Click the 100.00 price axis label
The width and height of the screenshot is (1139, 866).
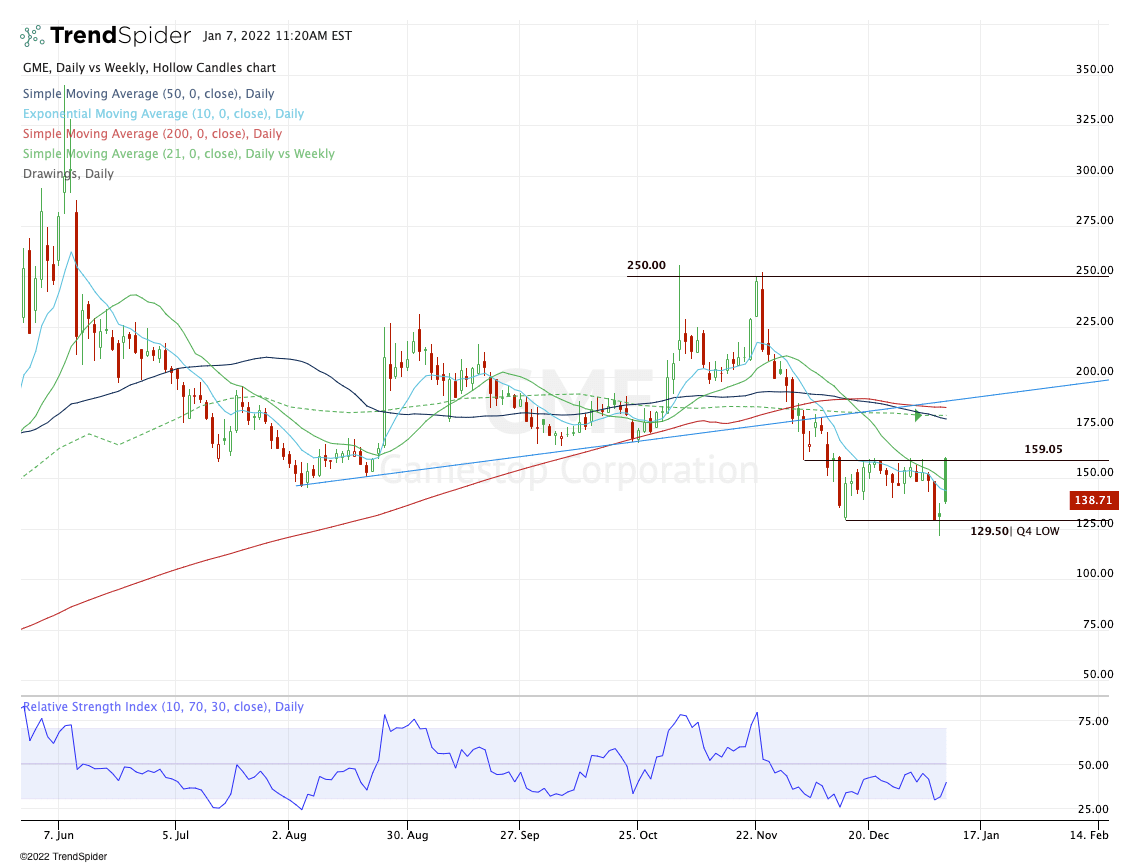(x=1095, y=573)
